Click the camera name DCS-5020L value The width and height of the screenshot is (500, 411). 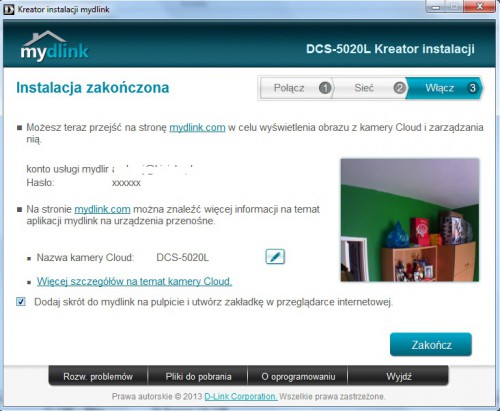[183, 258]
